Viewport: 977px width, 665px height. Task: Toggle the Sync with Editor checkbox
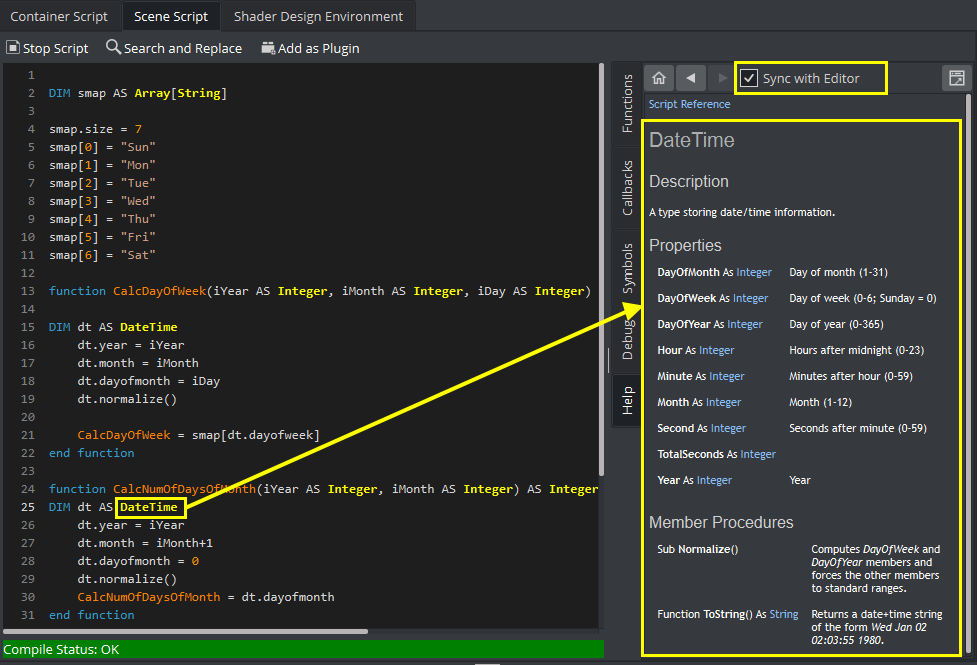(749, 78)
